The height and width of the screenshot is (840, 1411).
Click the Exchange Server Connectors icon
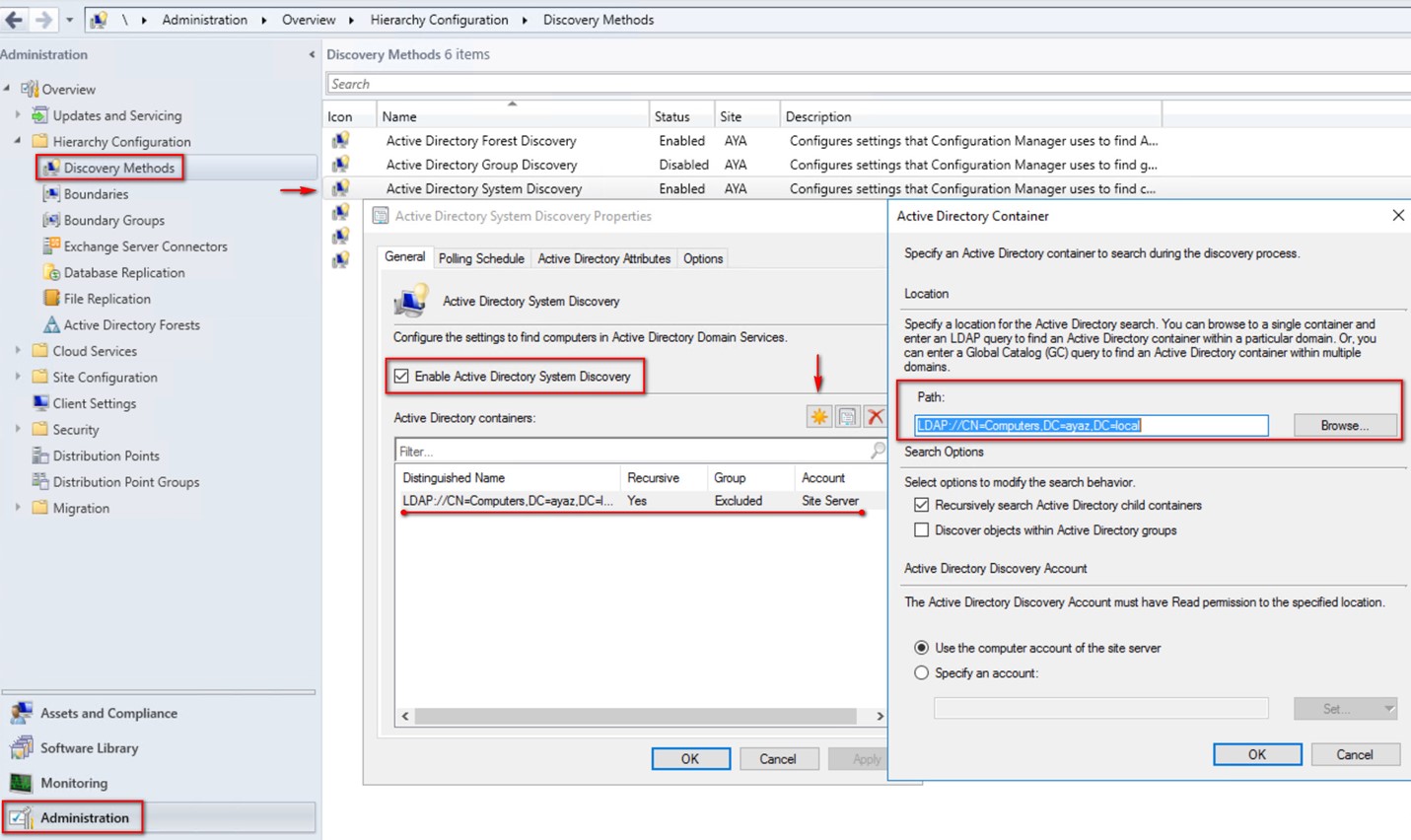coord(51,246)
